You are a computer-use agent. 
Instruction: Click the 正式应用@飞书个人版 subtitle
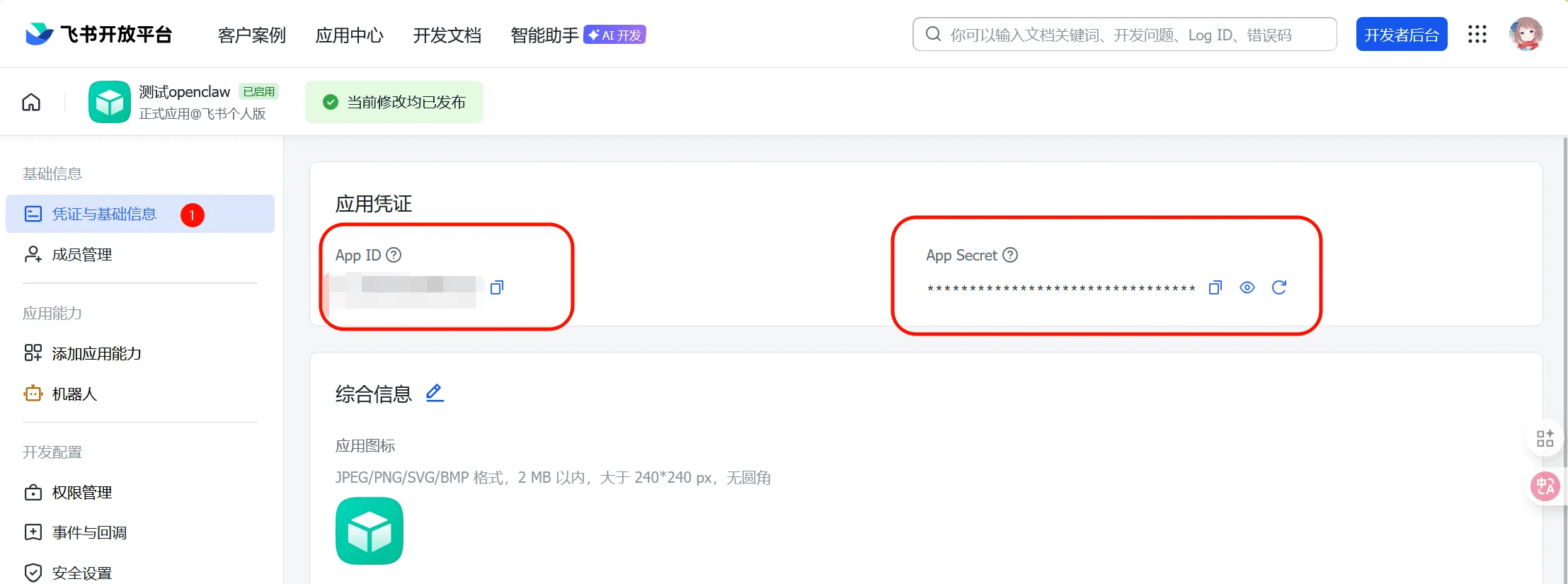202,113
